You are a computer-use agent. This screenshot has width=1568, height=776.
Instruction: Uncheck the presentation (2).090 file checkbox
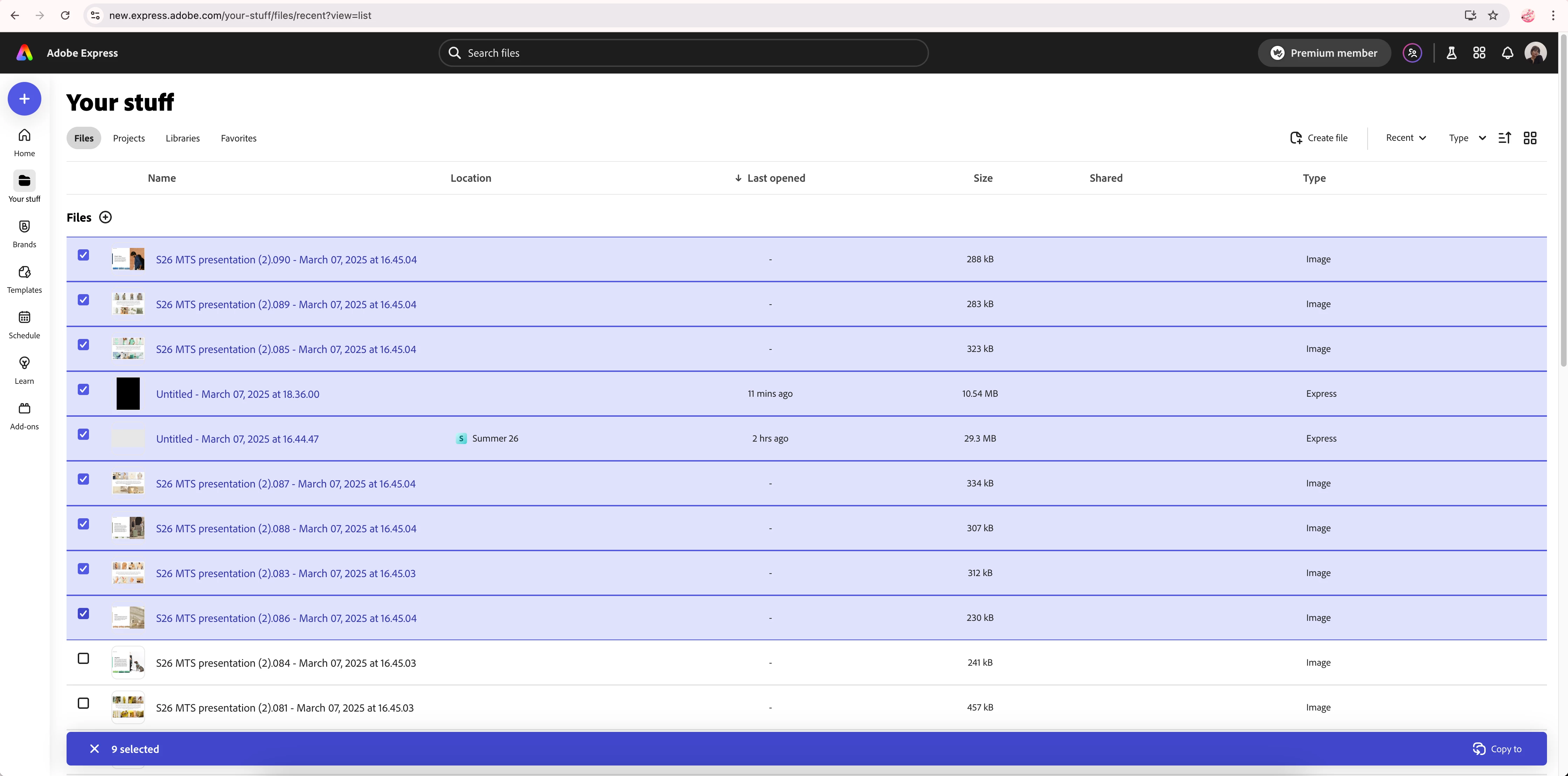[83, 255]
